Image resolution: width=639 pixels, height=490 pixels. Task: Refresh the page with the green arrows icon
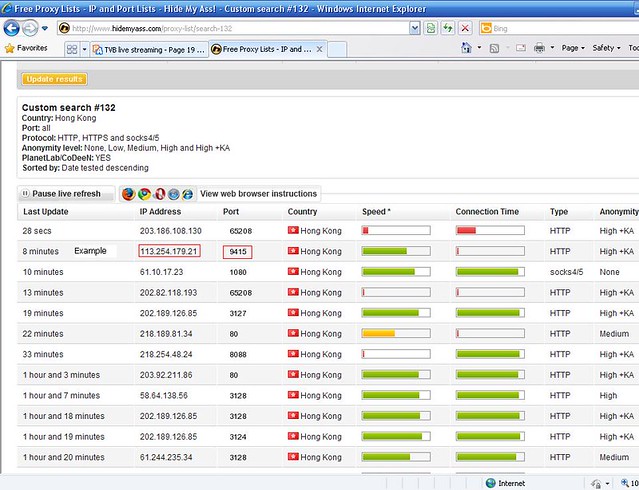tap(448, 29)
